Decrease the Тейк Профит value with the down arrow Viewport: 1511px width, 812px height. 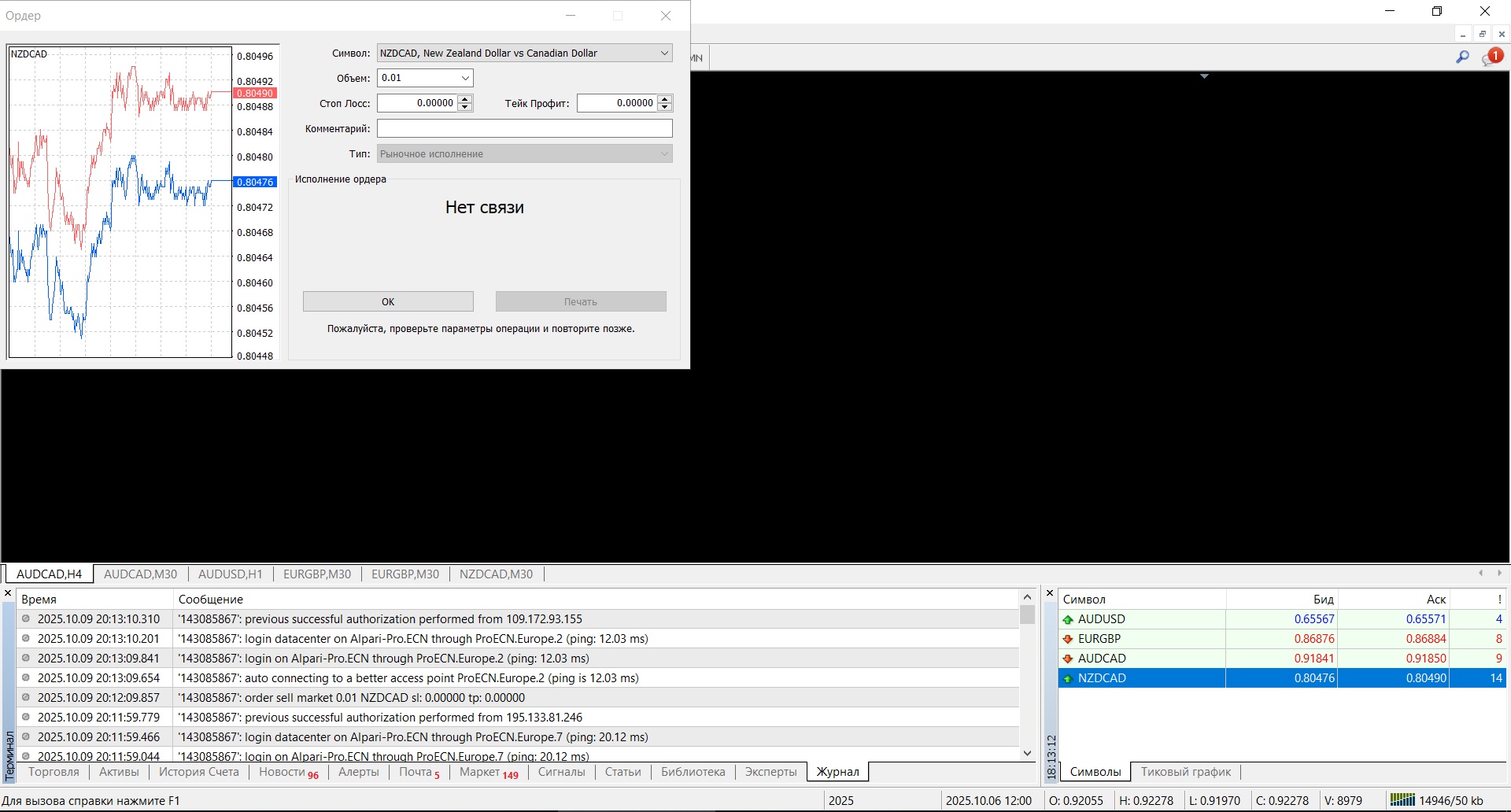pyautogui.click(x=665, y=107)
